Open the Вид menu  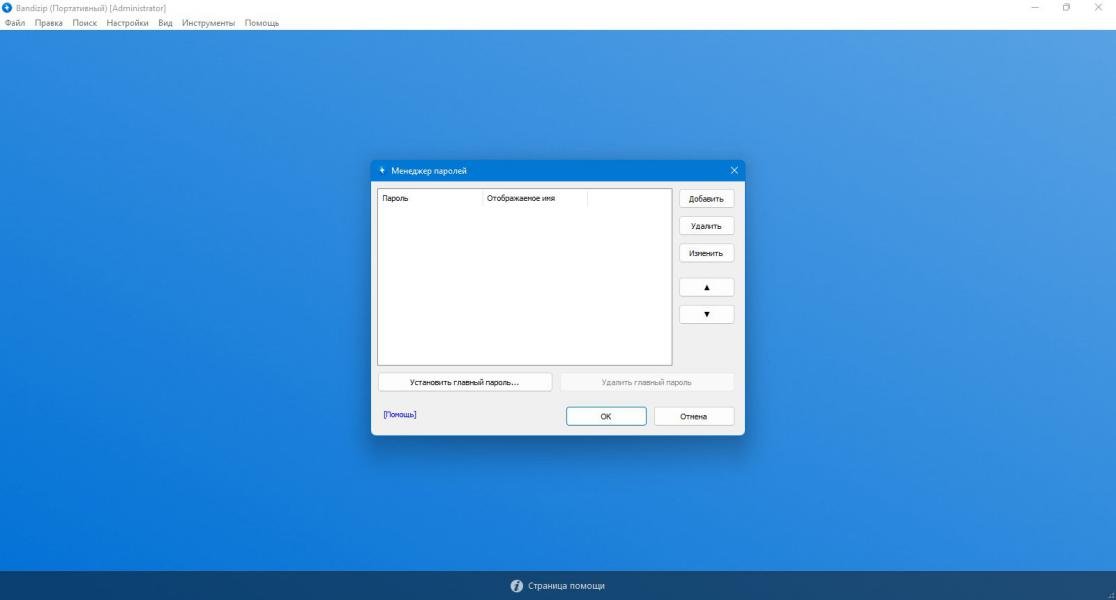point(165,23)
